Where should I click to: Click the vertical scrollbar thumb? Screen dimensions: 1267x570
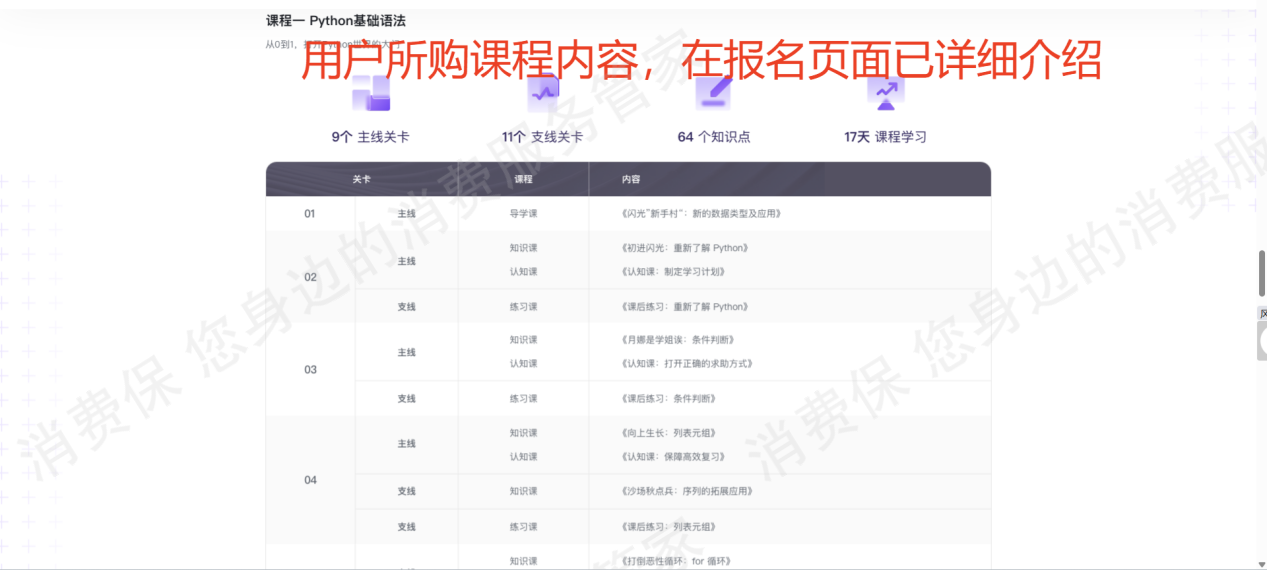coord(1262,273)
